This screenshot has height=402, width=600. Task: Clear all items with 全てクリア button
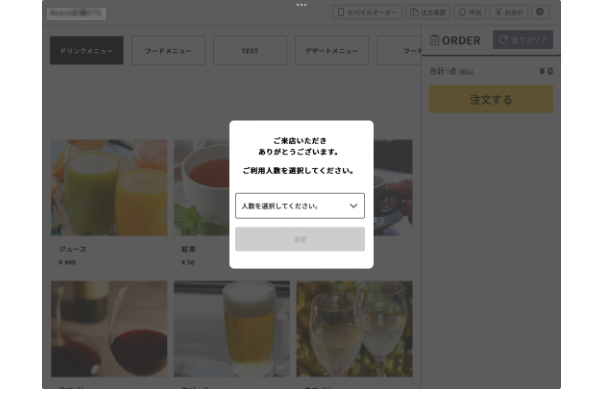coord(522,40)
